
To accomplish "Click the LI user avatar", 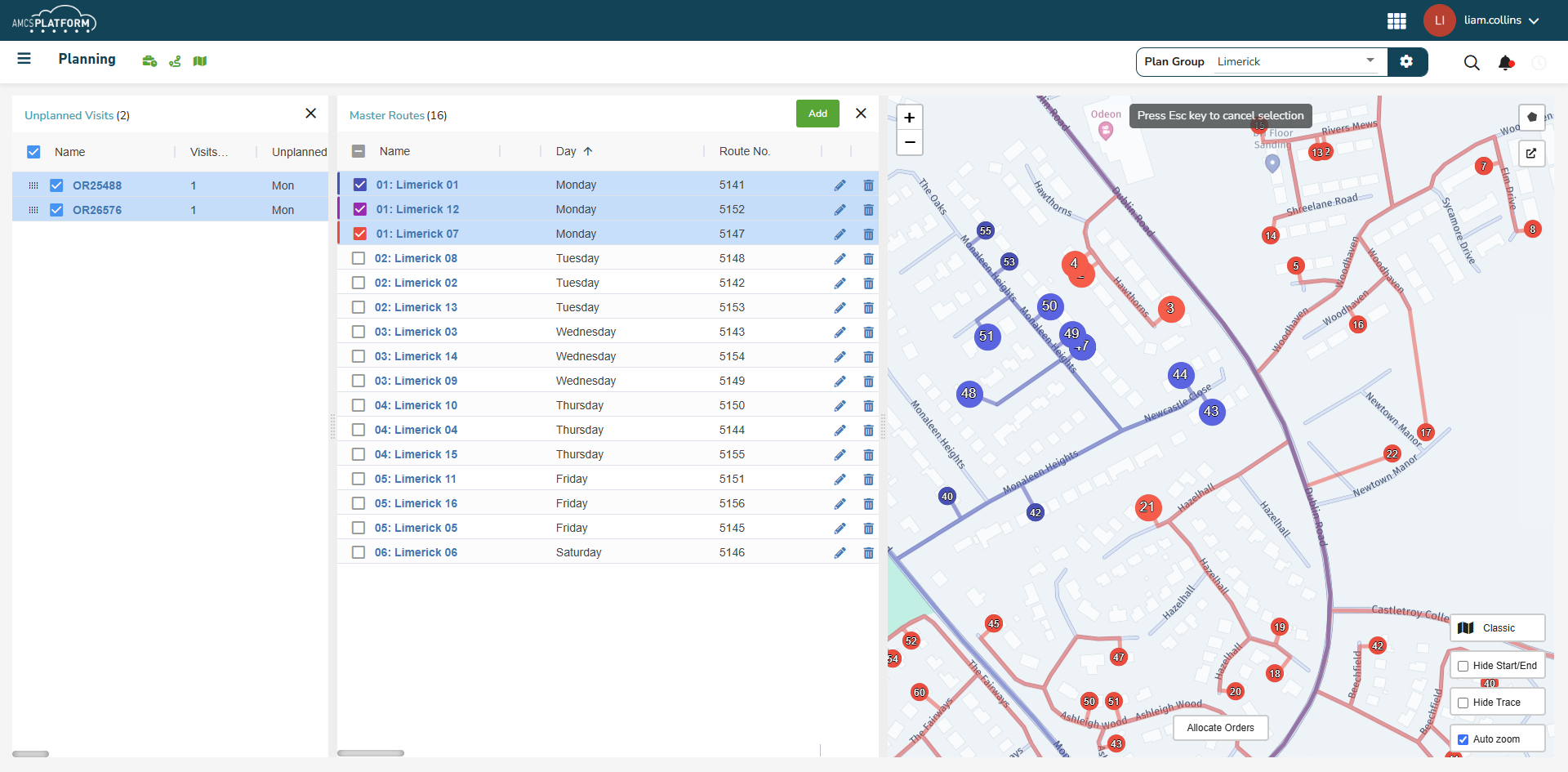I will point(1440,20).
